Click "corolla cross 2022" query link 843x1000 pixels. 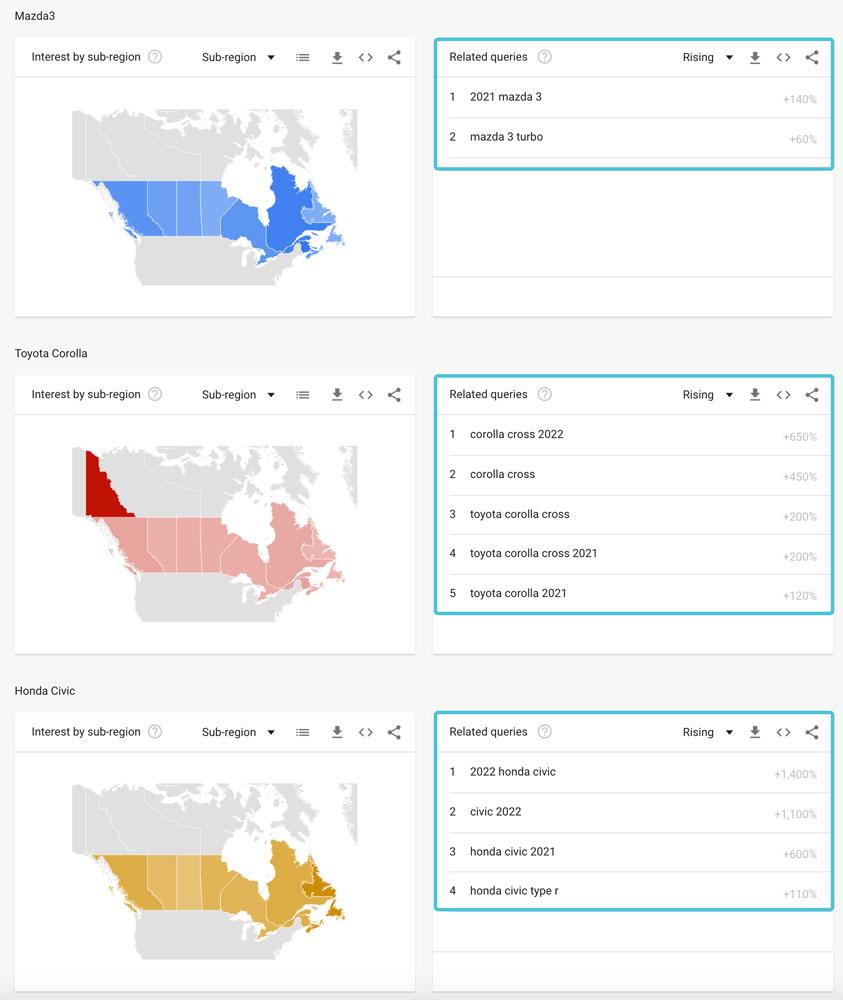(516, 434)
